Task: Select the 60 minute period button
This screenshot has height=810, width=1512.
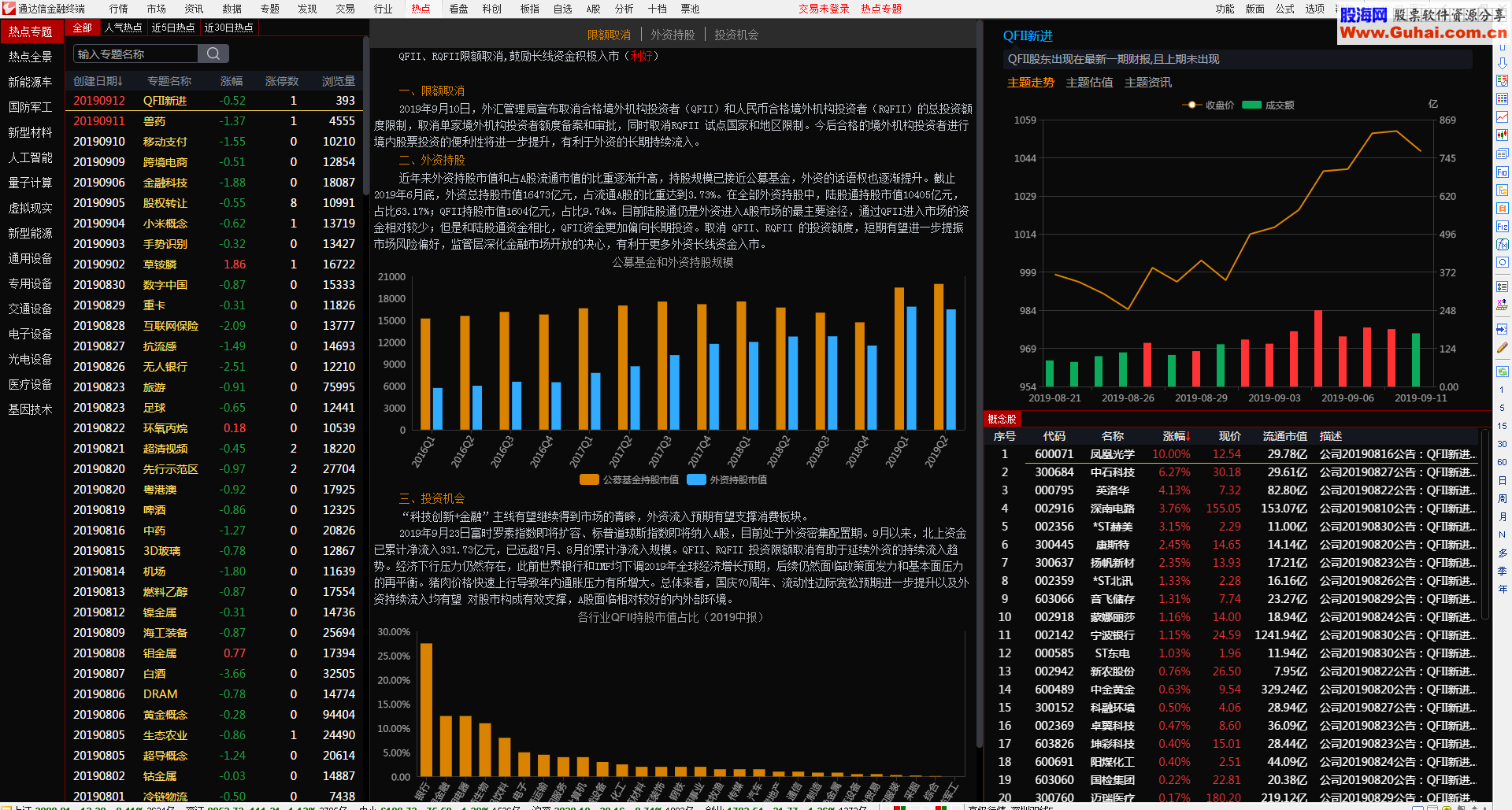Action: 1502,462
